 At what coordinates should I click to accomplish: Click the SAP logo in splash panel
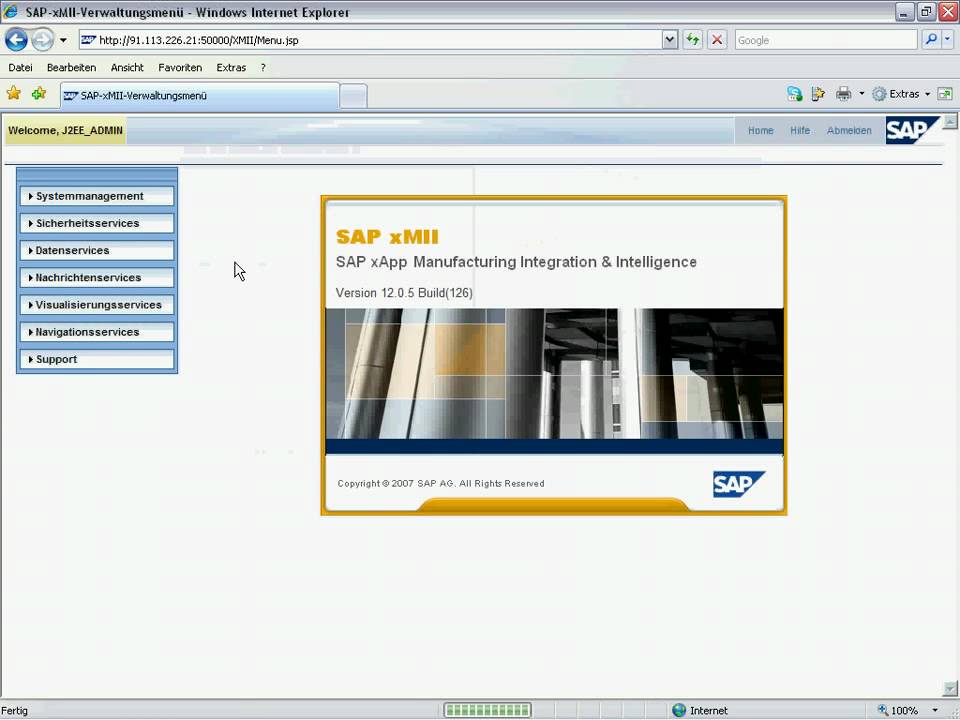coord(739,484)
